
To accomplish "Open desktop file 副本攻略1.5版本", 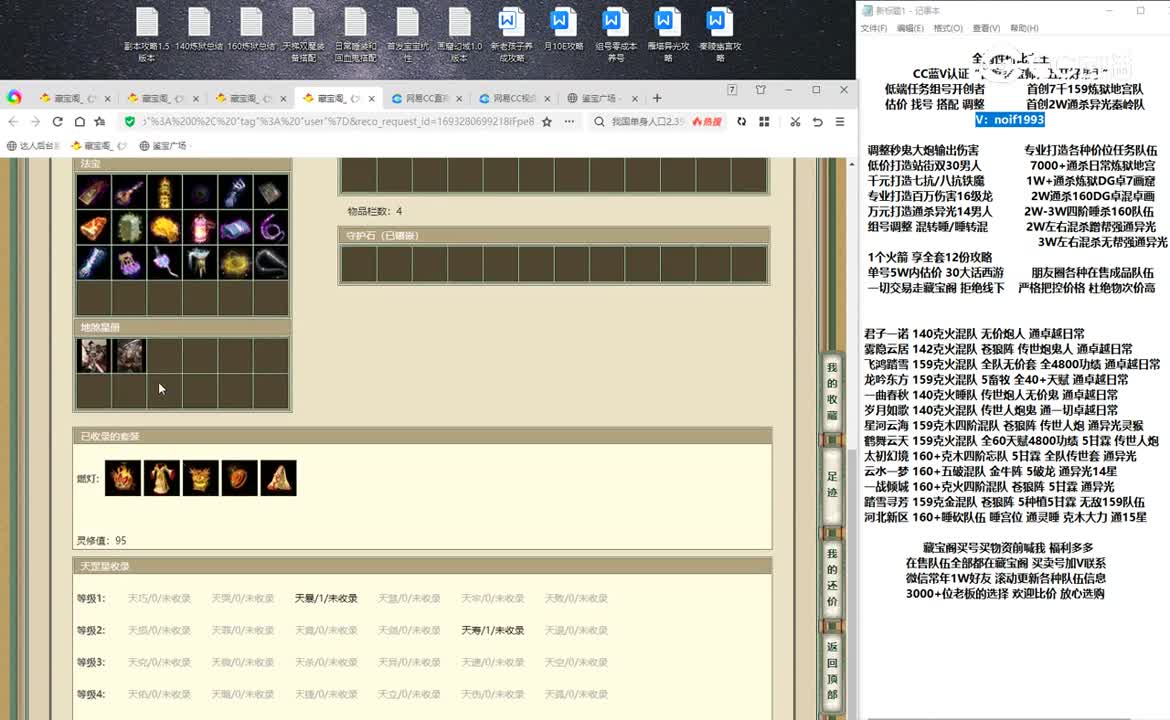I will (147, 35).
